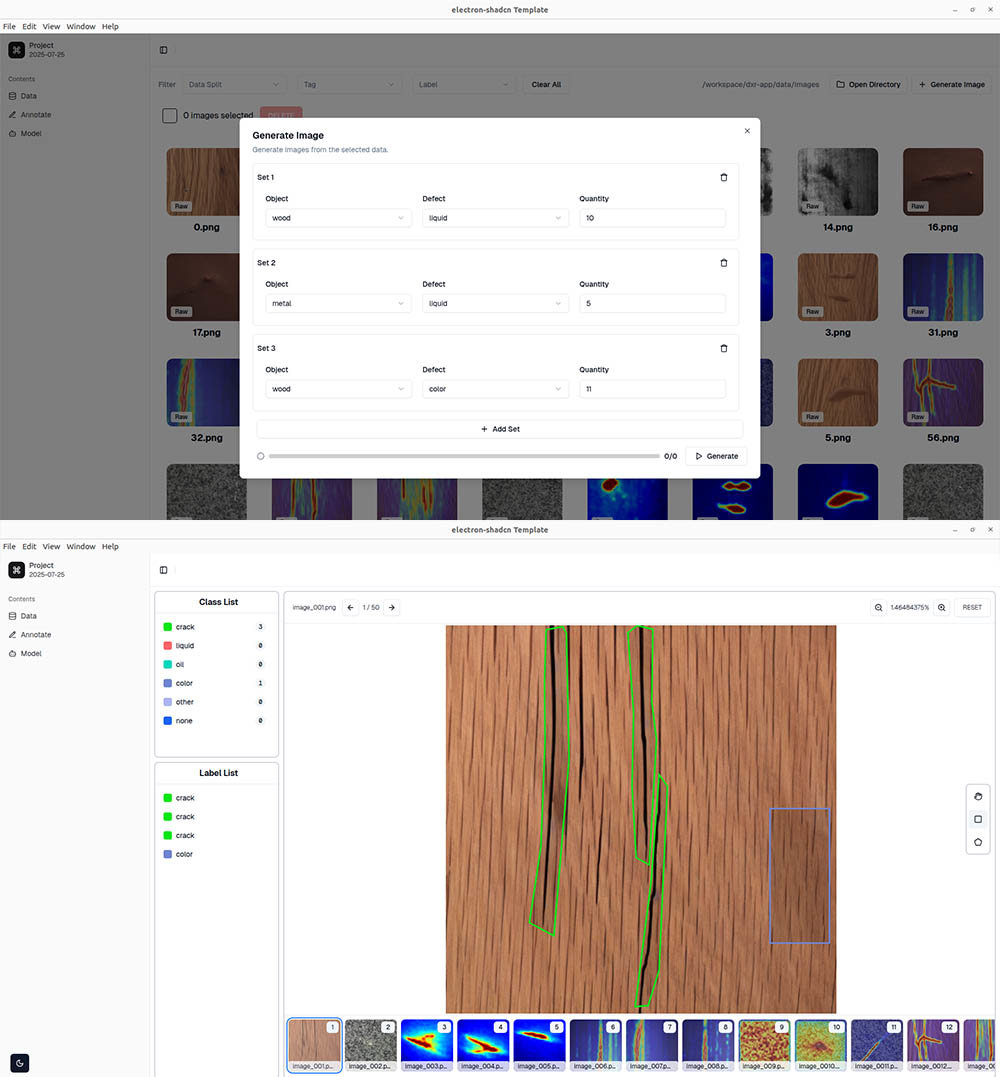Click the Add Set button
The height and width of the screenshot is (1077, 1000).
pyautogui.click(x=499, y=429)
